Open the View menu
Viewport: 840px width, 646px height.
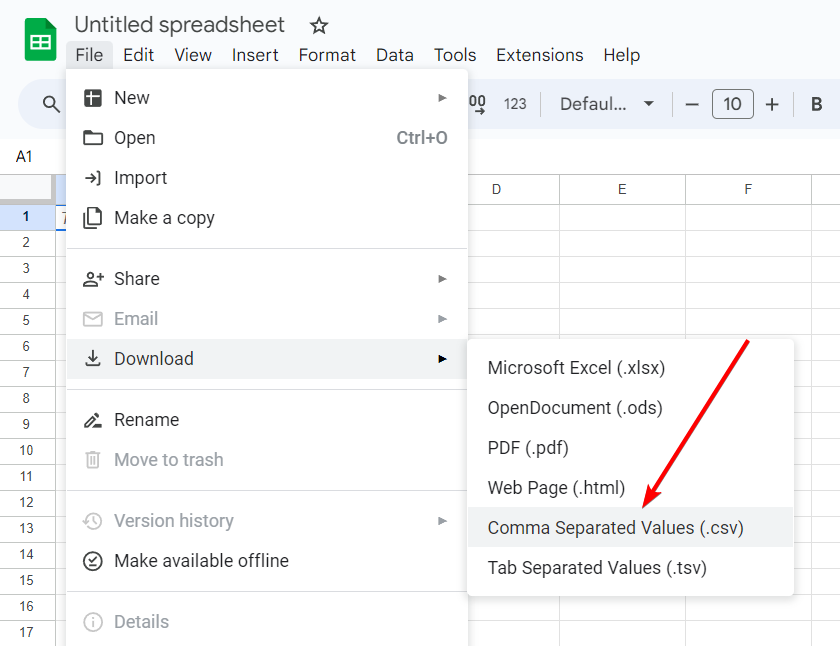click(193, 55)
